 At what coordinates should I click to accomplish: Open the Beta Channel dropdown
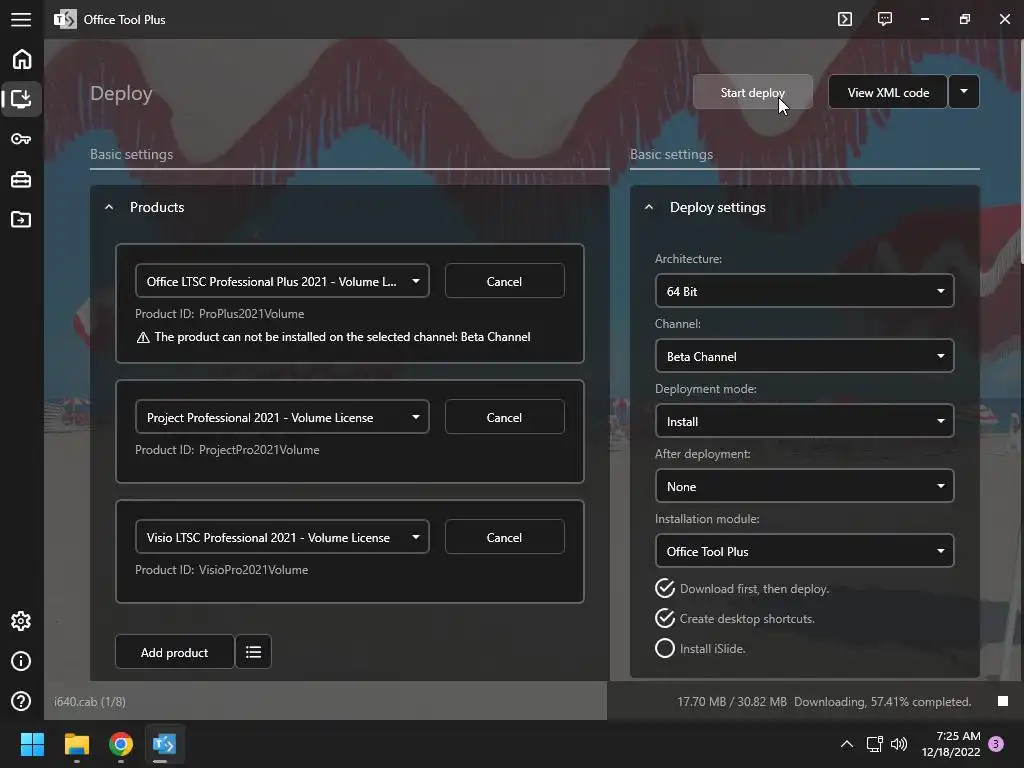click(804, 356)
